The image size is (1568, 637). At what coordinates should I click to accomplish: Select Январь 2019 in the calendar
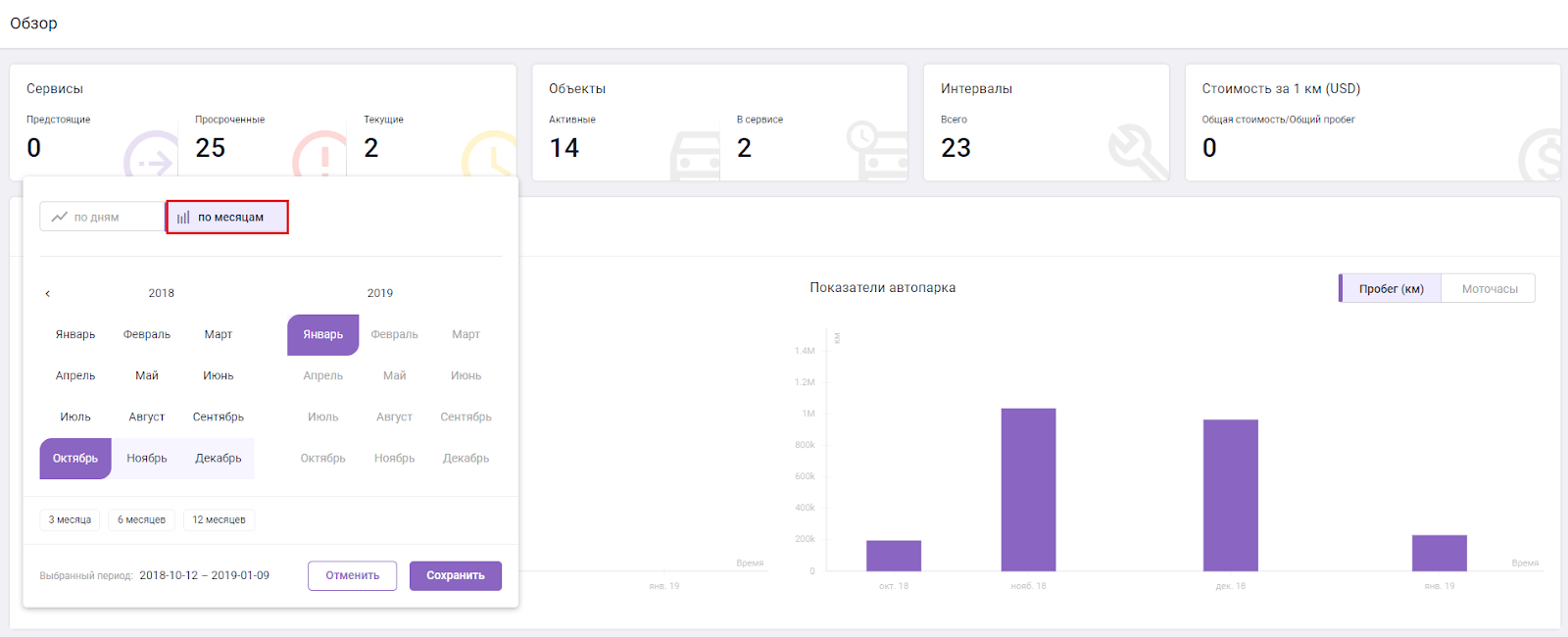click(x=322, y=335)
